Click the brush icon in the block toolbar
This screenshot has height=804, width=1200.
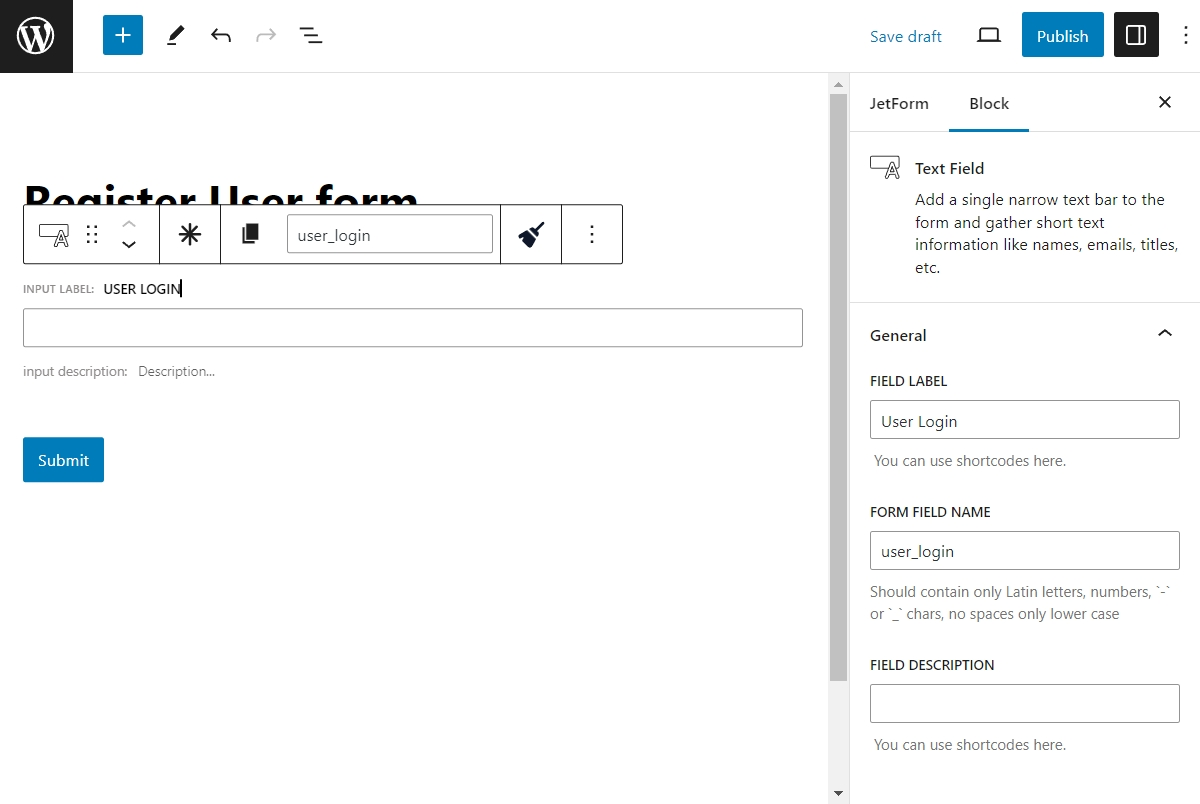[530, 233]
